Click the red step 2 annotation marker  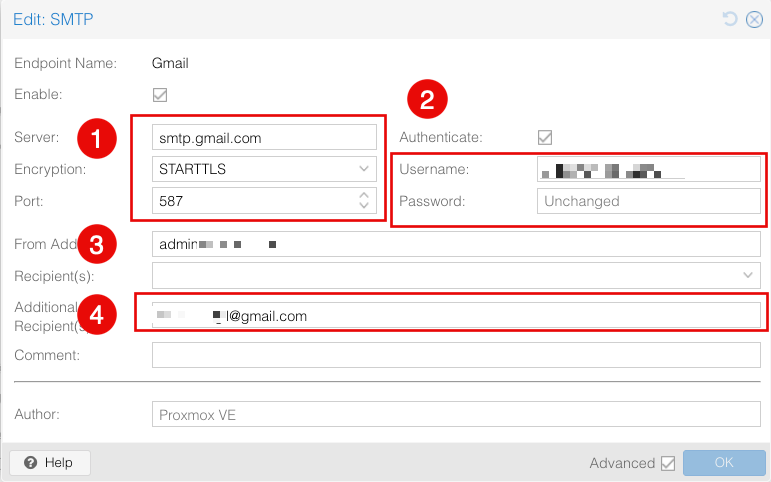pyautogui.click(x=426, y=99)
